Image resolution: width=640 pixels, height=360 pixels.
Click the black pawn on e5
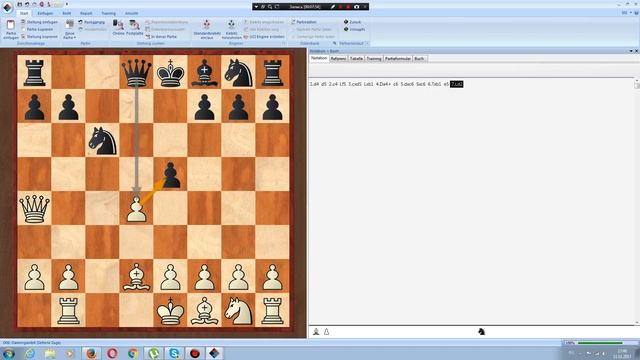point(171,175)
